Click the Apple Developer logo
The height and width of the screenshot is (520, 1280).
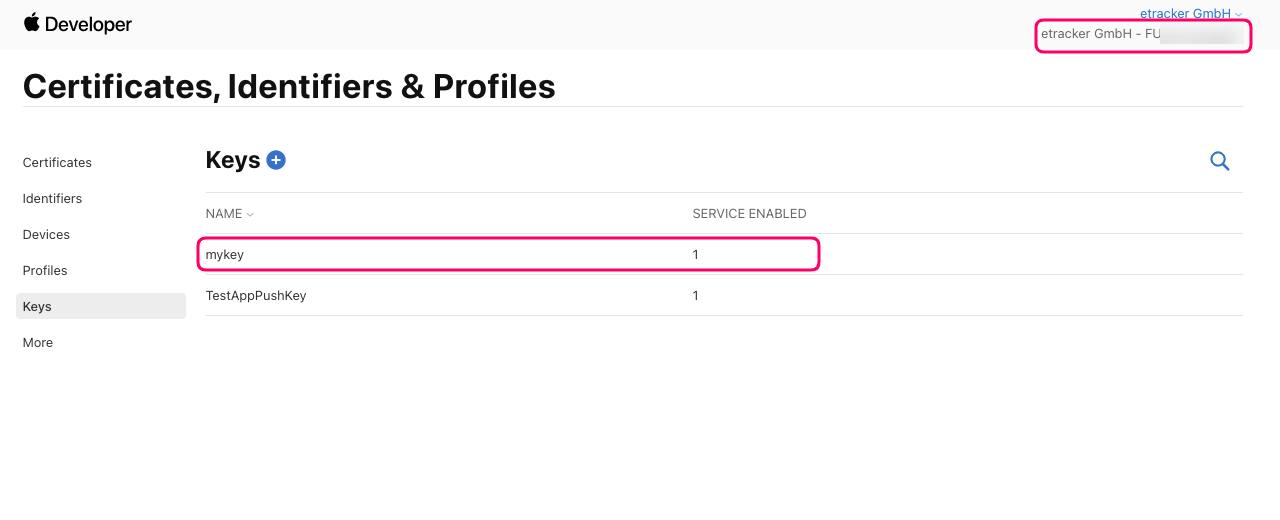(x=31, y=23)
